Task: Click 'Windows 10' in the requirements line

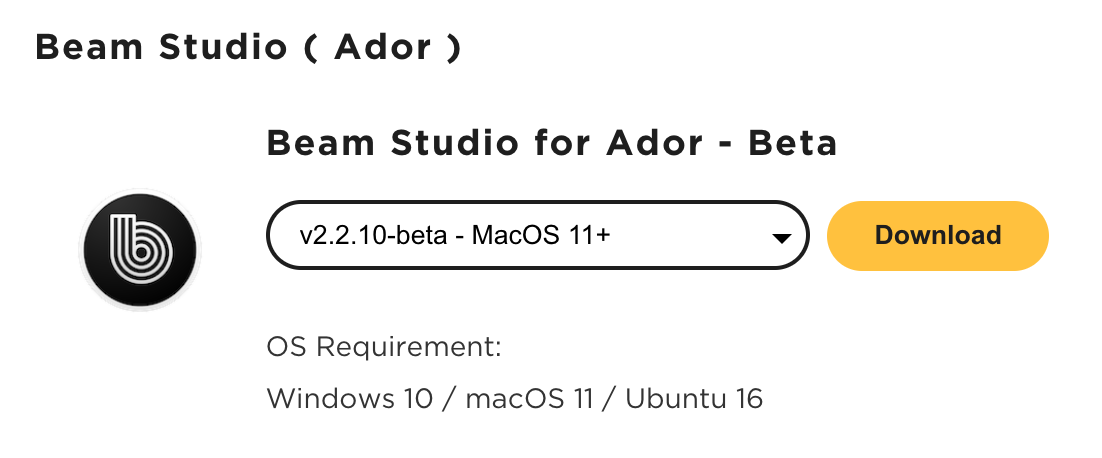Action: (350, 398)
